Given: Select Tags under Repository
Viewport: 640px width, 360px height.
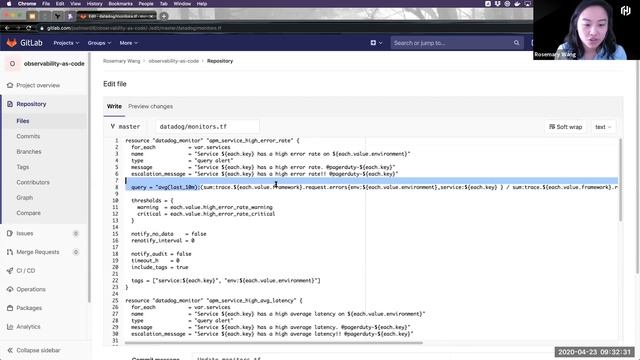Looking at the screenshot, I should click(22, 167).
